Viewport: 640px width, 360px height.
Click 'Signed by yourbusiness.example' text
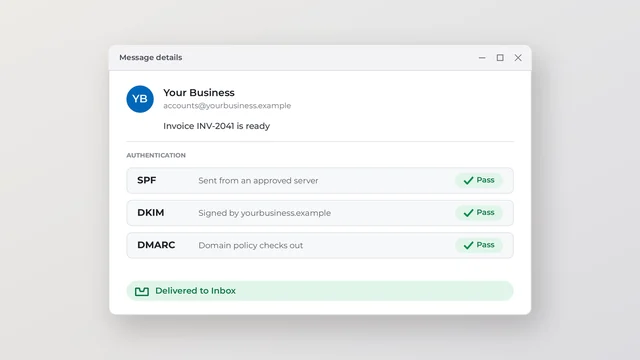pyautogui.click(x=264, y=213)
